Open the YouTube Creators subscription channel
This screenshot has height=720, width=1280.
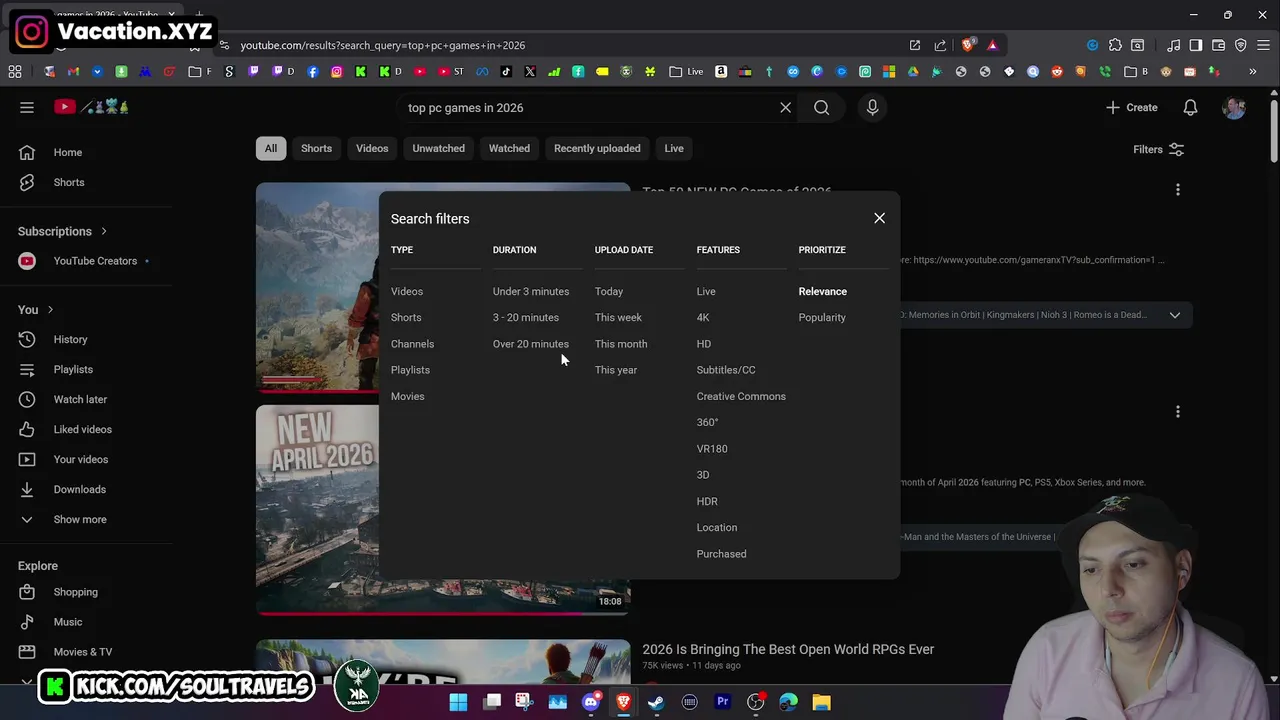pos(95,261)
